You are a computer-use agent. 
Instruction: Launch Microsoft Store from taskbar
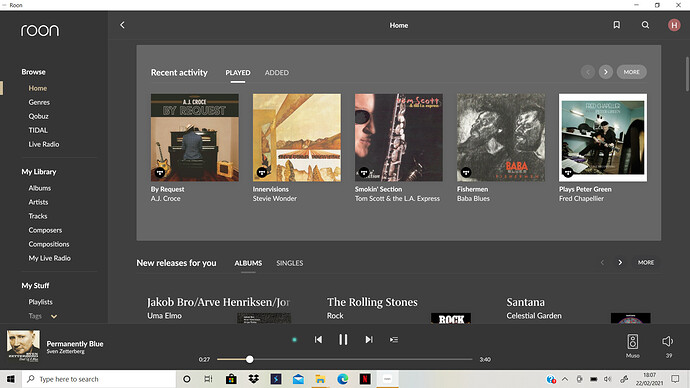(231, 379)
